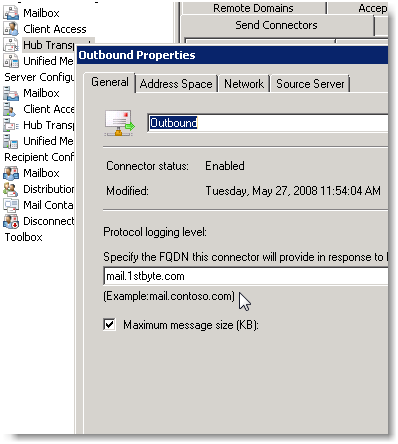The width and height of the screenshot is (398, 444).
Task: Switch to the General tab
Action: [x=110, y=82]
